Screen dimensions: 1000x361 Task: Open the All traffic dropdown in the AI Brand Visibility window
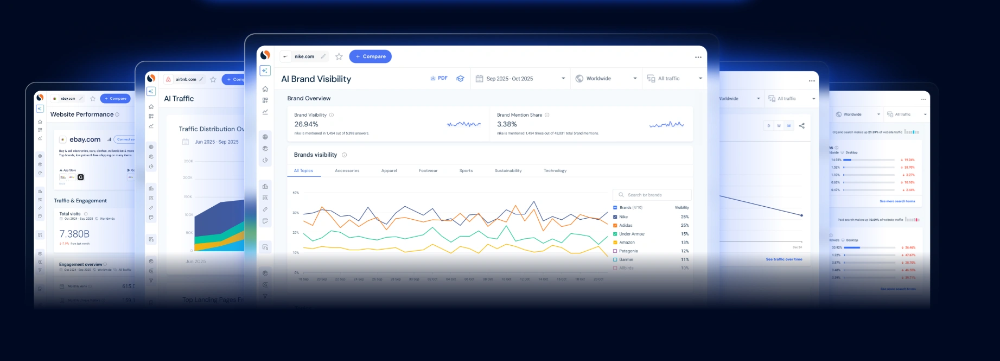click(675, 78)
